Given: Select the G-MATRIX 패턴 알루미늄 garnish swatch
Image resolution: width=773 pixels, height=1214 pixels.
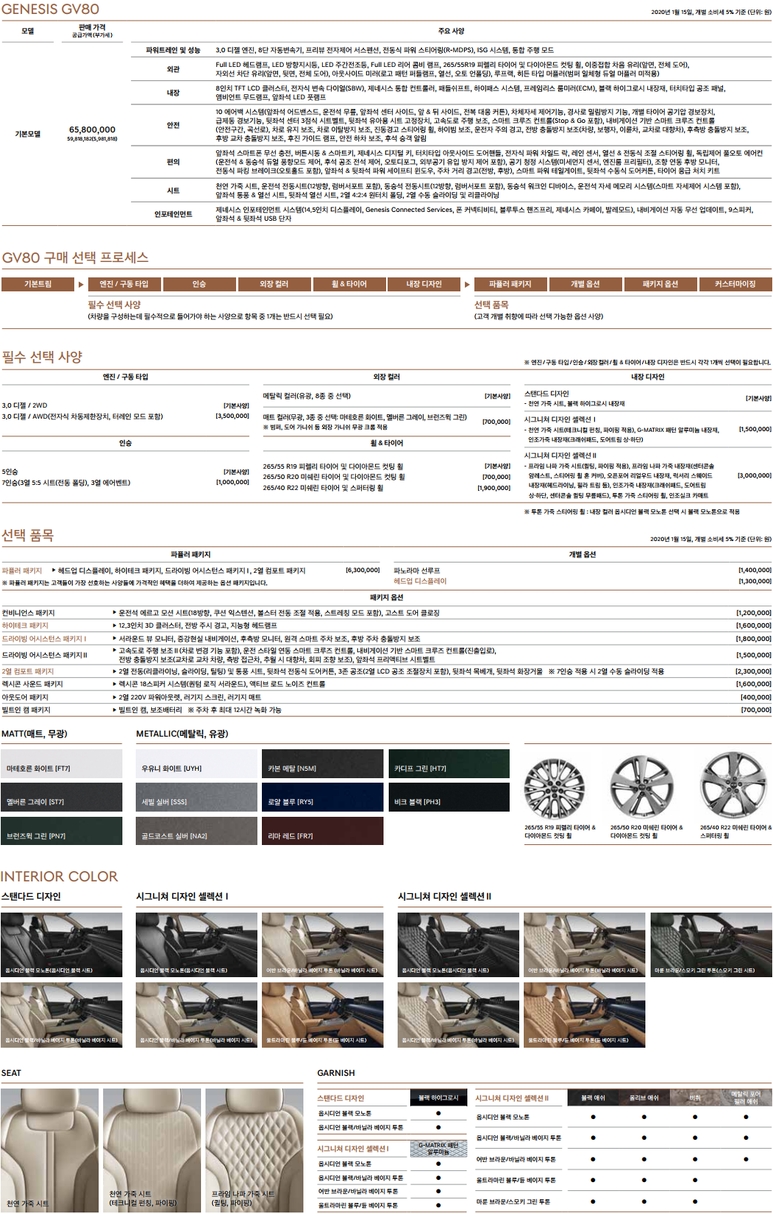Looking at the screenshot, I should tap(437, 1149).
